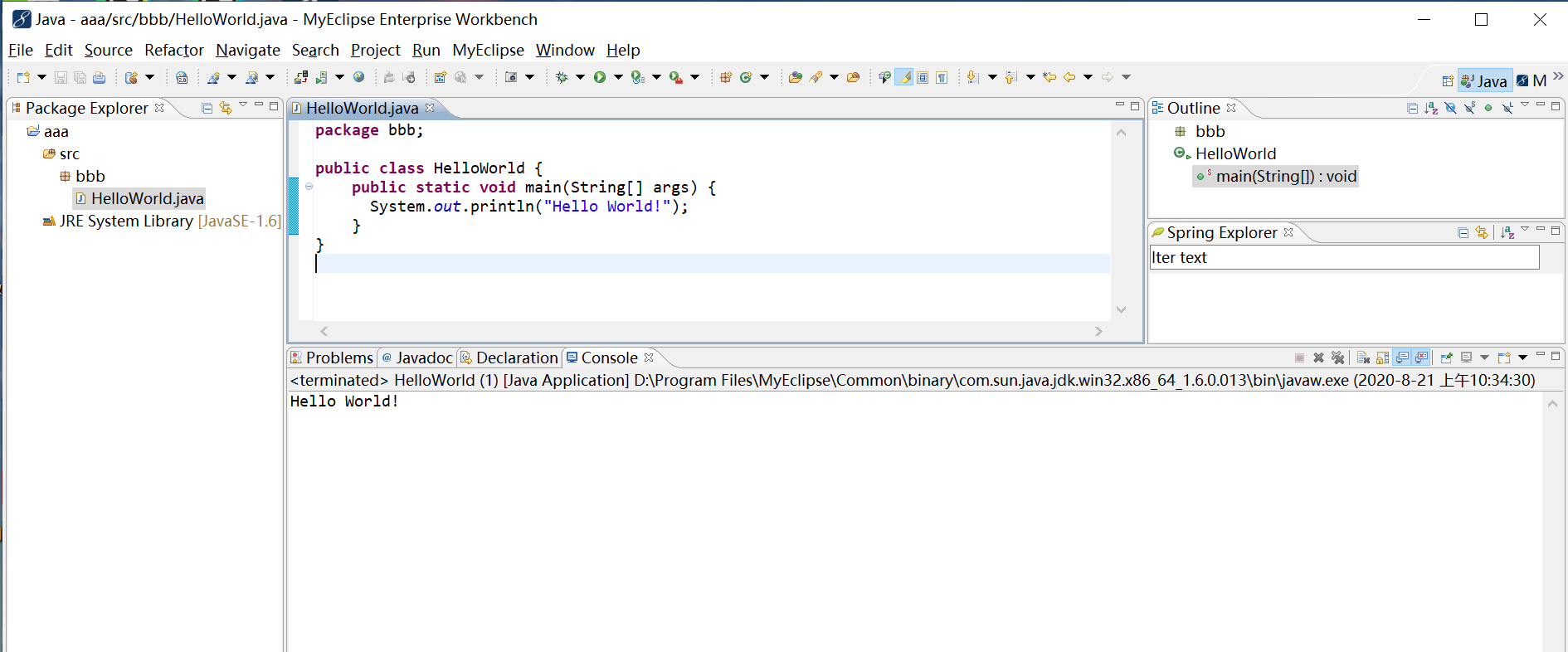Collapse all in Package Explorer
1568x652 pixels.
[207, 108]
